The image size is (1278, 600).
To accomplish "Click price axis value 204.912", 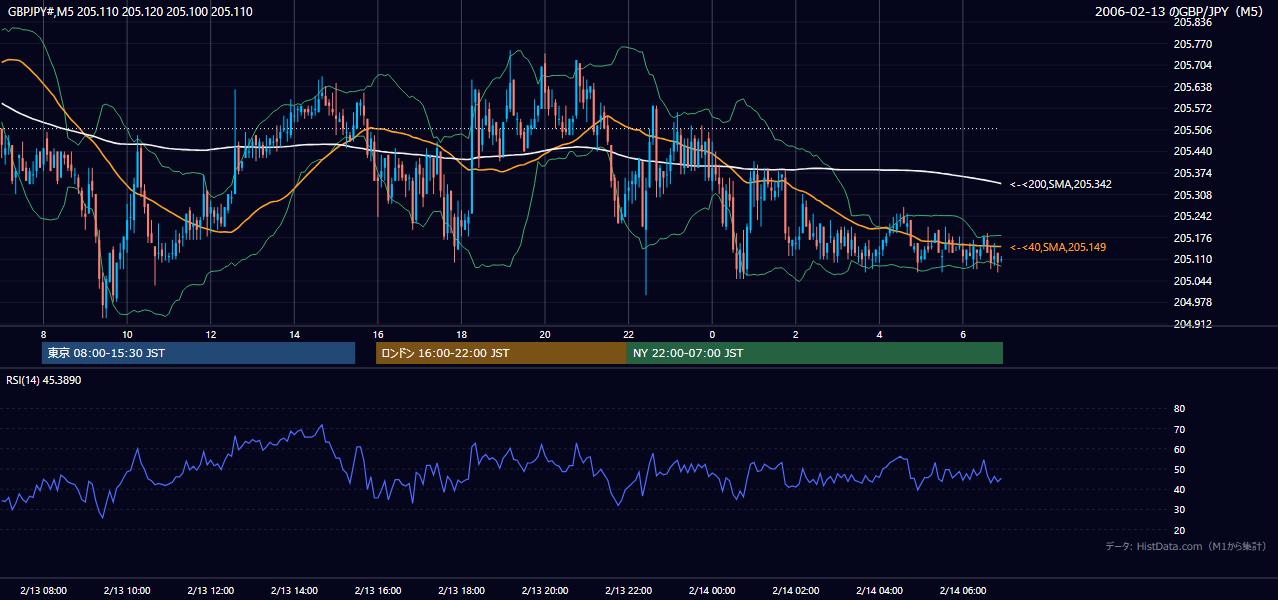I will pyautogui.click(x=1192, y=324).
